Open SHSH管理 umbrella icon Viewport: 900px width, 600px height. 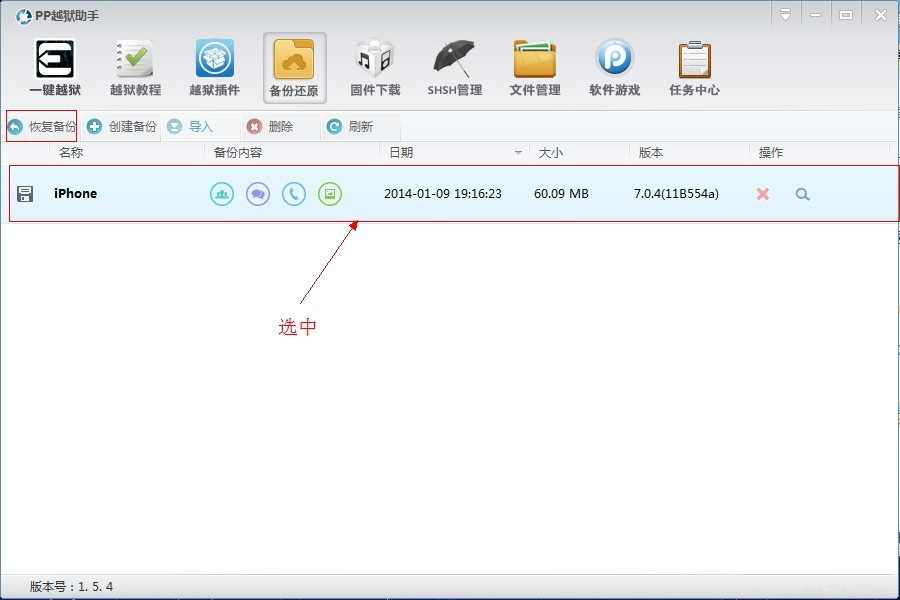coord(455,68)
